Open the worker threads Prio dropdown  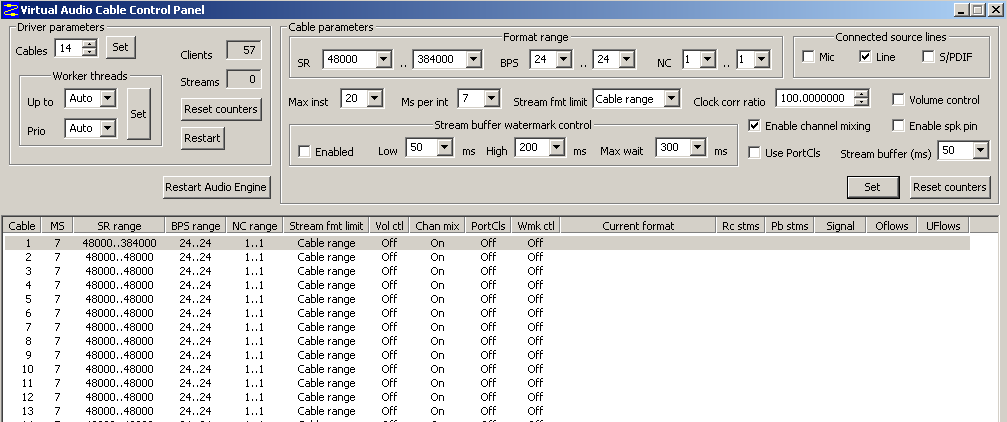click(109, 128)
